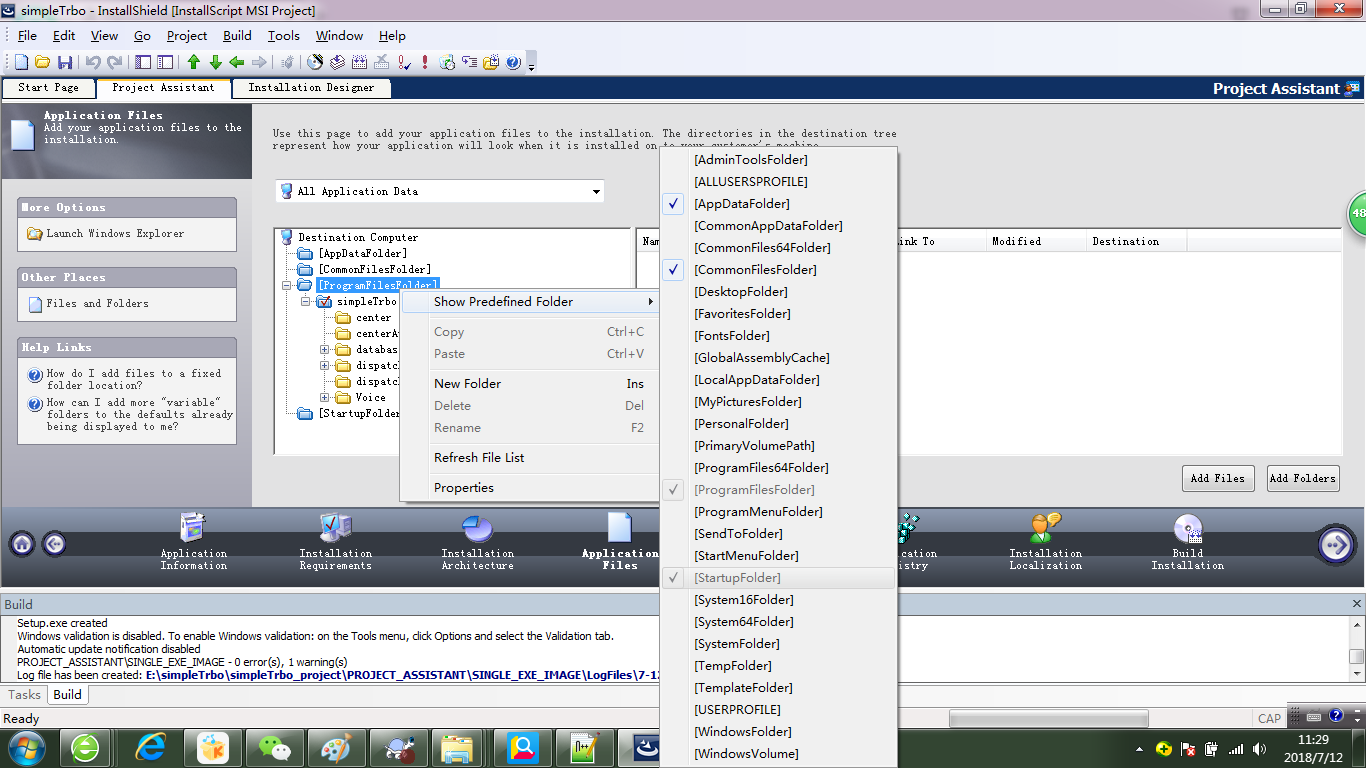Check [ProgramMenuFolder] in predefined folder list

[778, 511]
